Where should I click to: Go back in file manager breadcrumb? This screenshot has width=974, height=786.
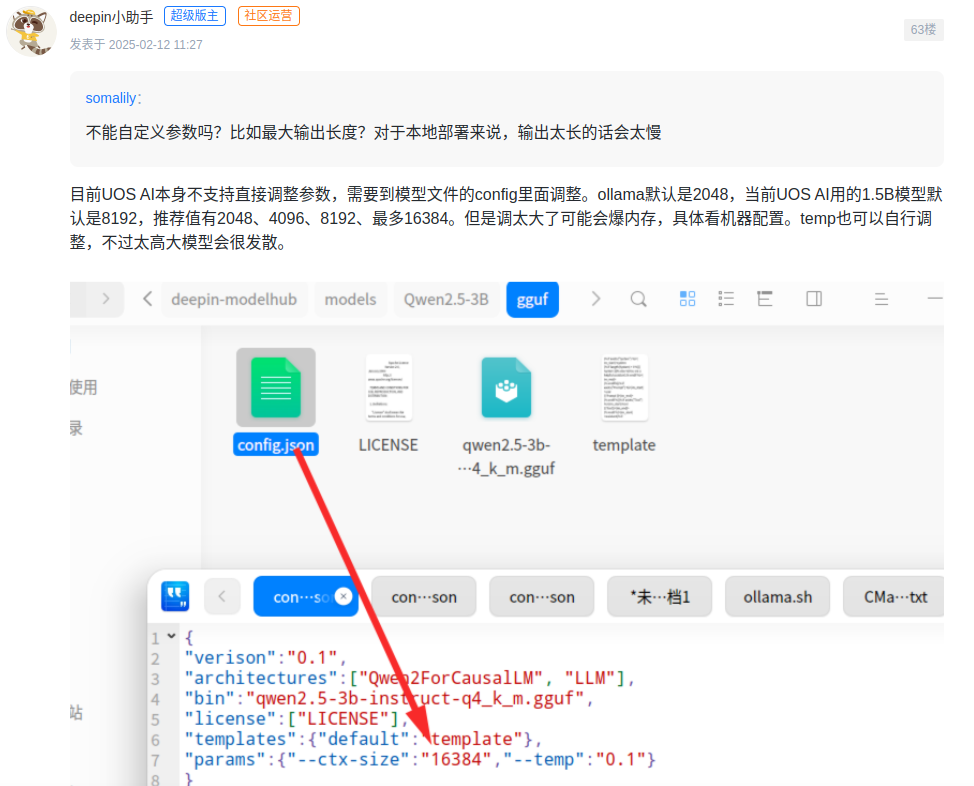pyautogui.click(x=147, y=299)
